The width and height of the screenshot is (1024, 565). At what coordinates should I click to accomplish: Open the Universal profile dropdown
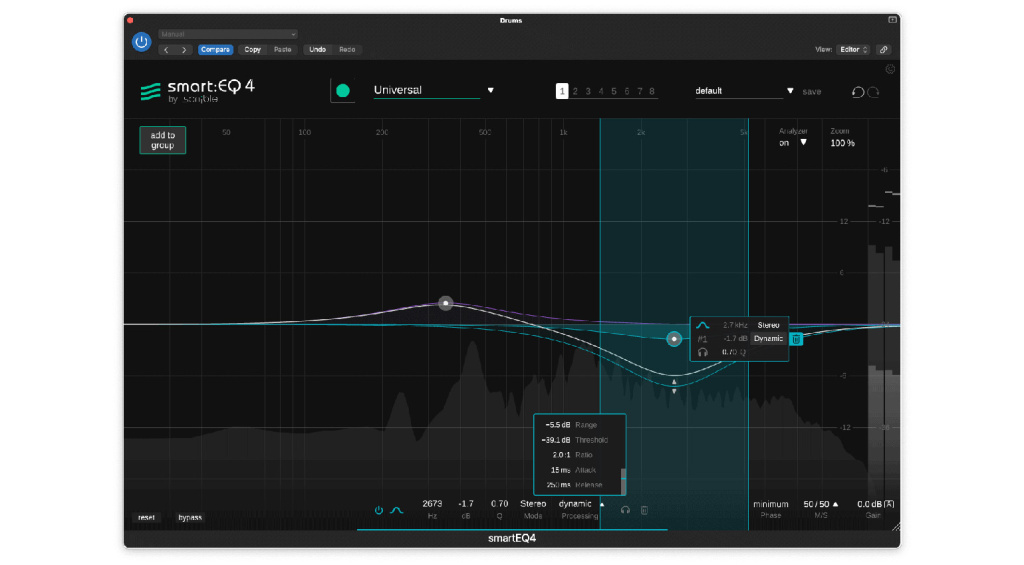[434, 90]
